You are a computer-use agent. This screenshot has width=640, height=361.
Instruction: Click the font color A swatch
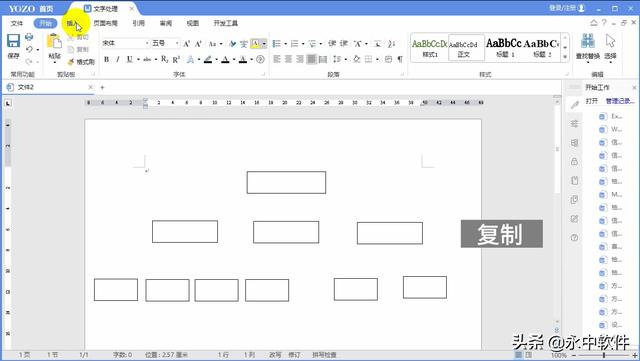coord(225,60)
